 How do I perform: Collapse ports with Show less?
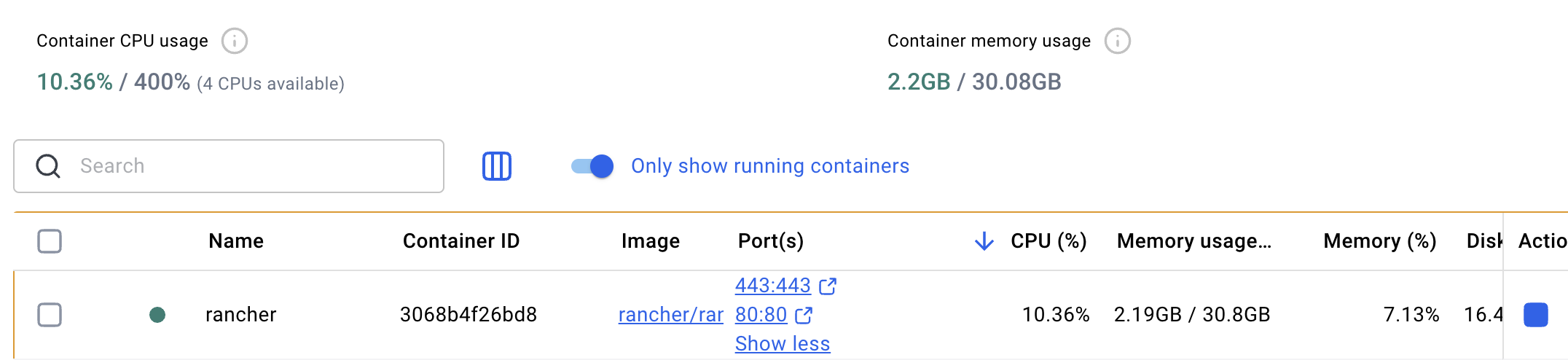pos(783,343)
